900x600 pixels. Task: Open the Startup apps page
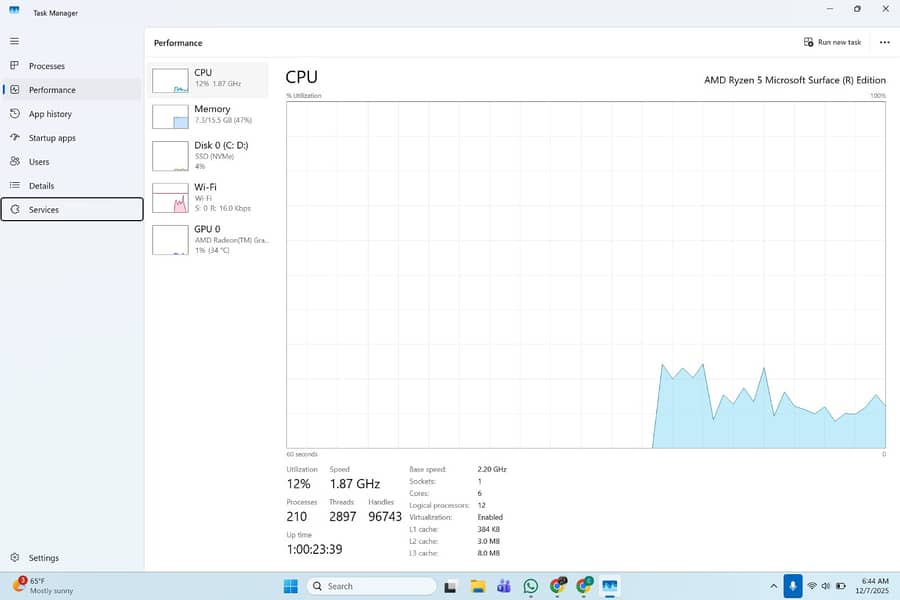(52, 138)
